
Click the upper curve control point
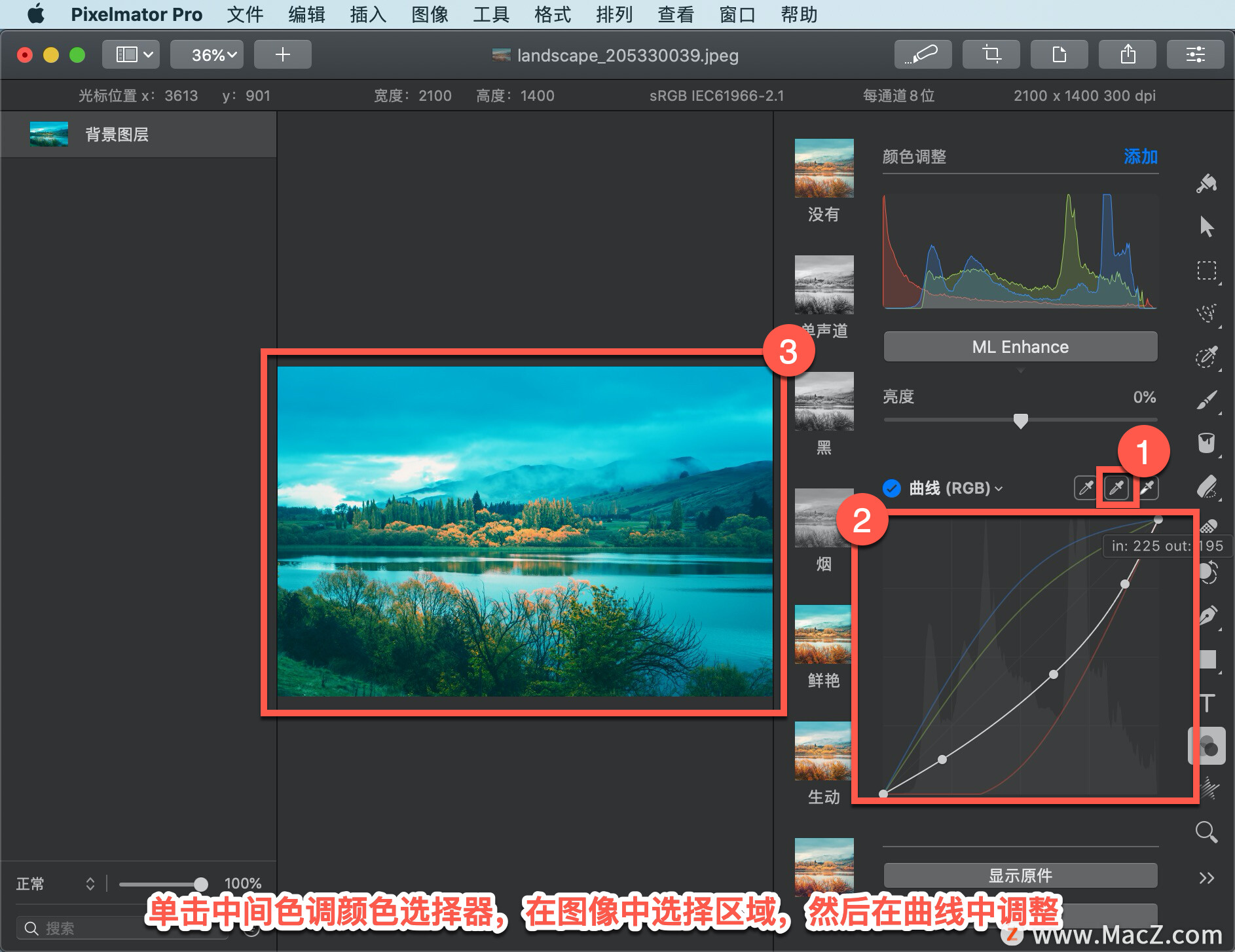[x=1124, y=584]
